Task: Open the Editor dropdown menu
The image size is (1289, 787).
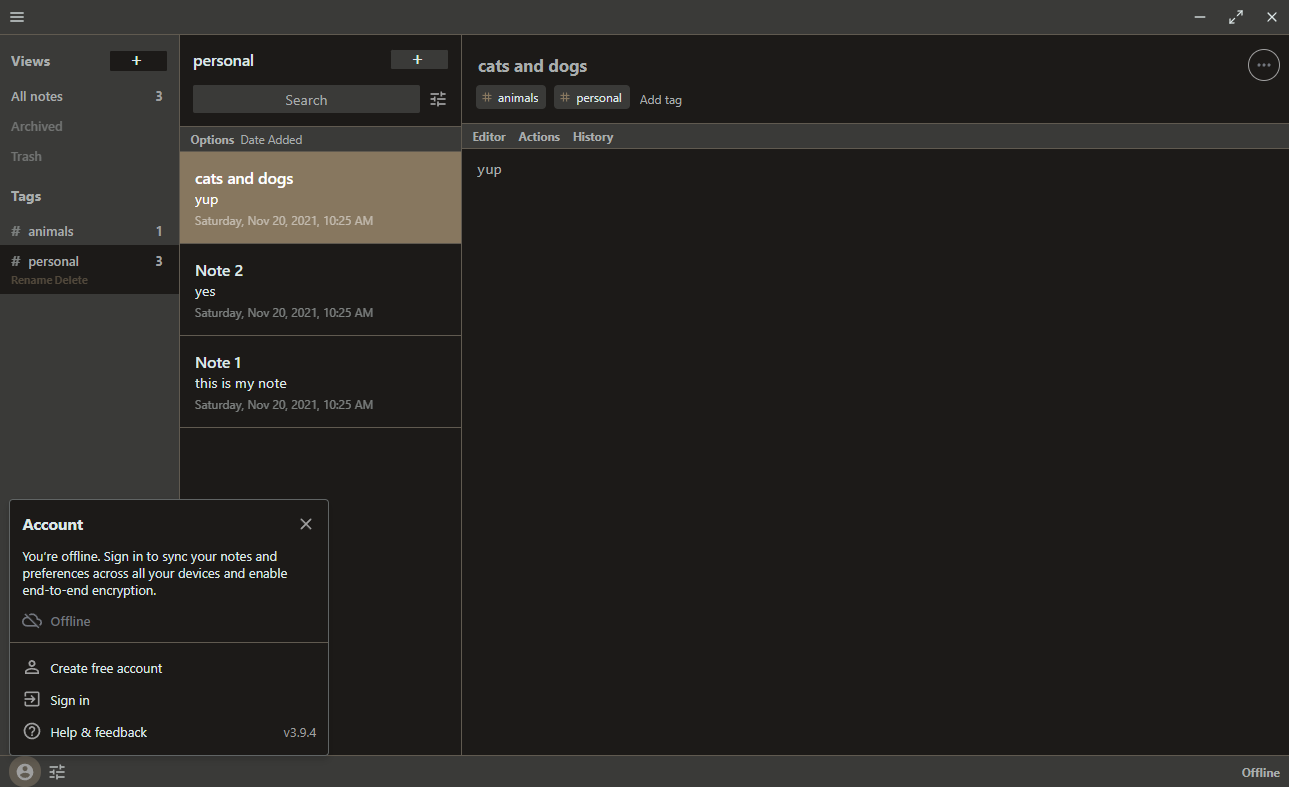Action: point(489,137)
